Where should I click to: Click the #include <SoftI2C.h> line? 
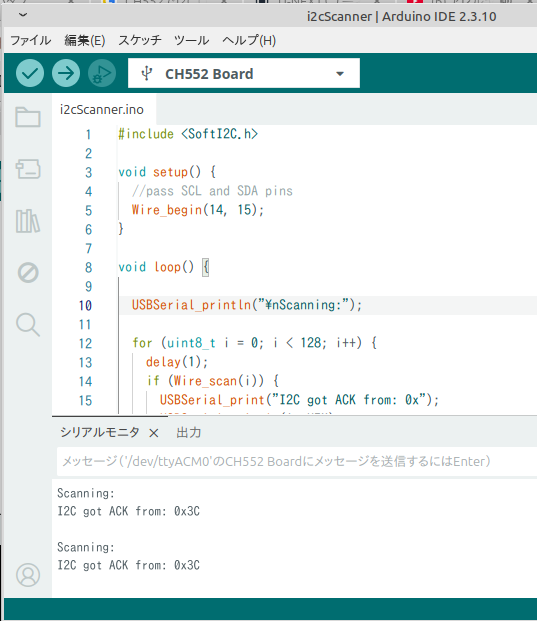click(x=188, y=134)
